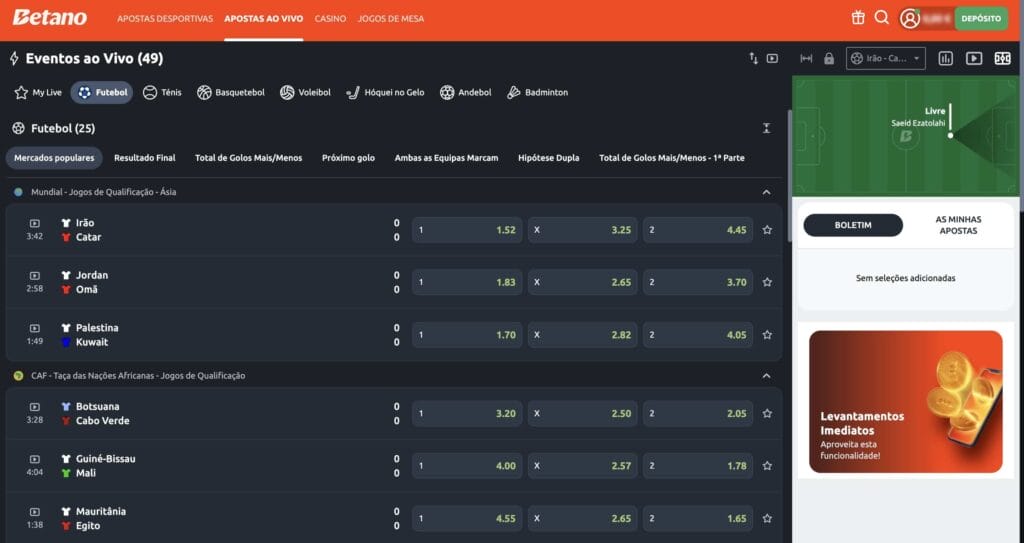Bet on Egito win at odds 1.65

(698, 518)
